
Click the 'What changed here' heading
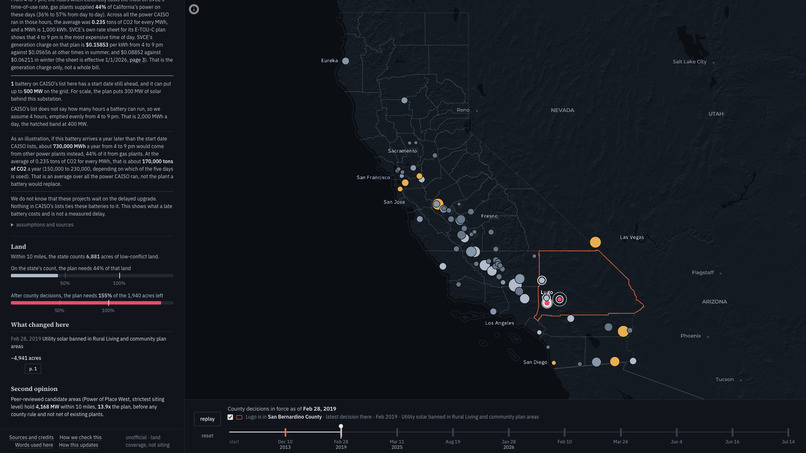coord(40,325)
